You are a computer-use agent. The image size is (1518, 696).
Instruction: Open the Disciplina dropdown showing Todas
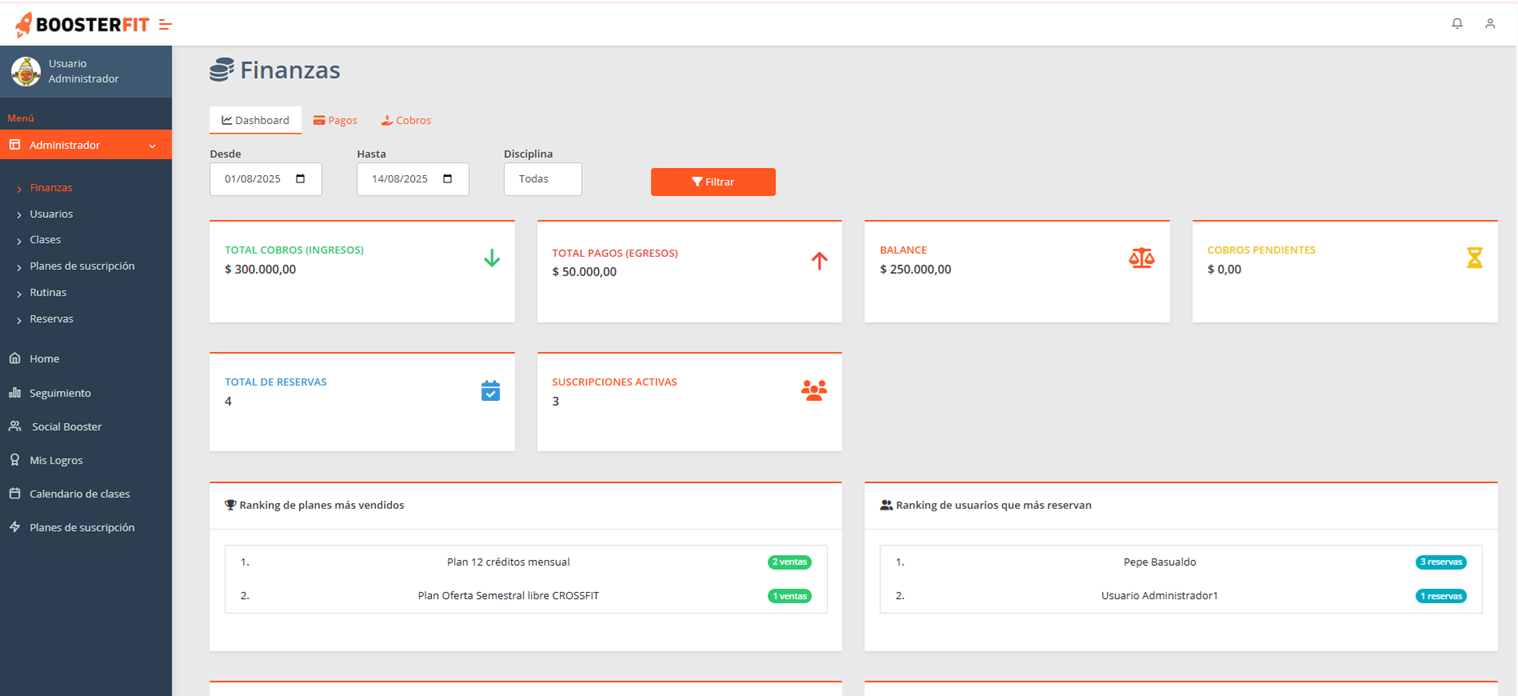point(543,179)
